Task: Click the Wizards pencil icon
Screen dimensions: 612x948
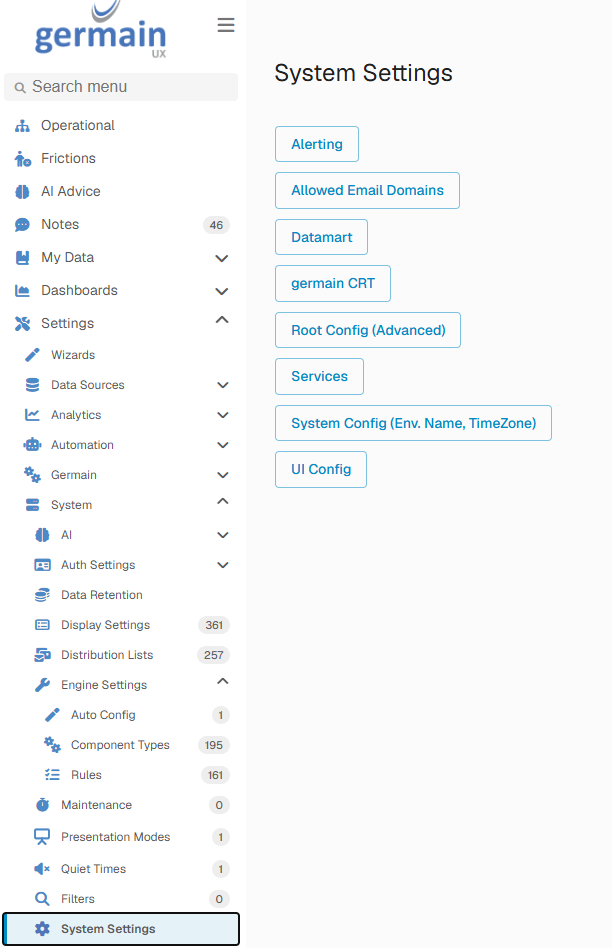Action: coord(33,355)
